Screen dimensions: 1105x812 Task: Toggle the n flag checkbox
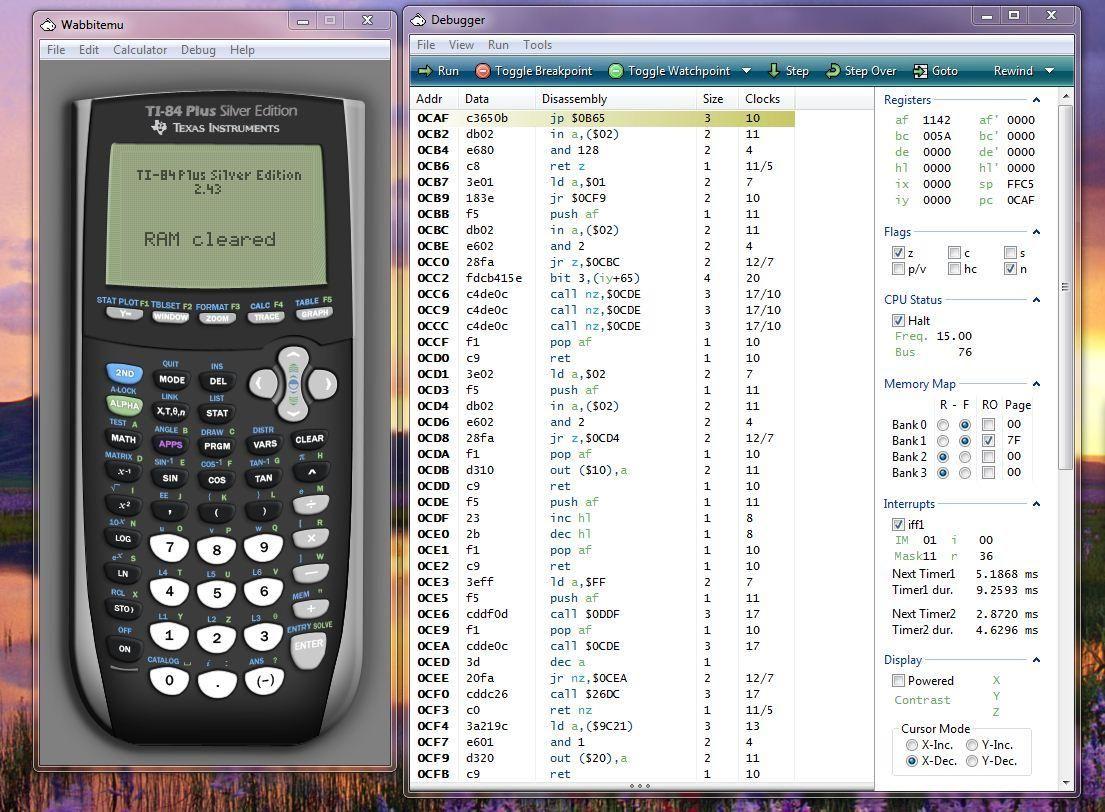(x=1010, y=269)
